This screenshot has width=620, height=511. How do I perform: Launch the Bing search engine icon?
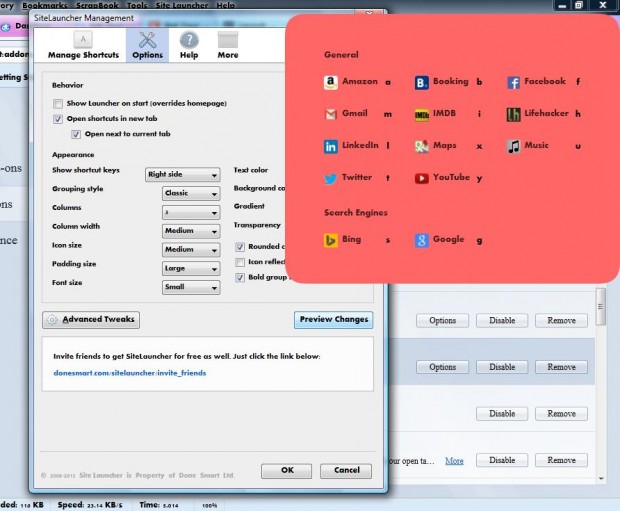[x=331, y=240]
